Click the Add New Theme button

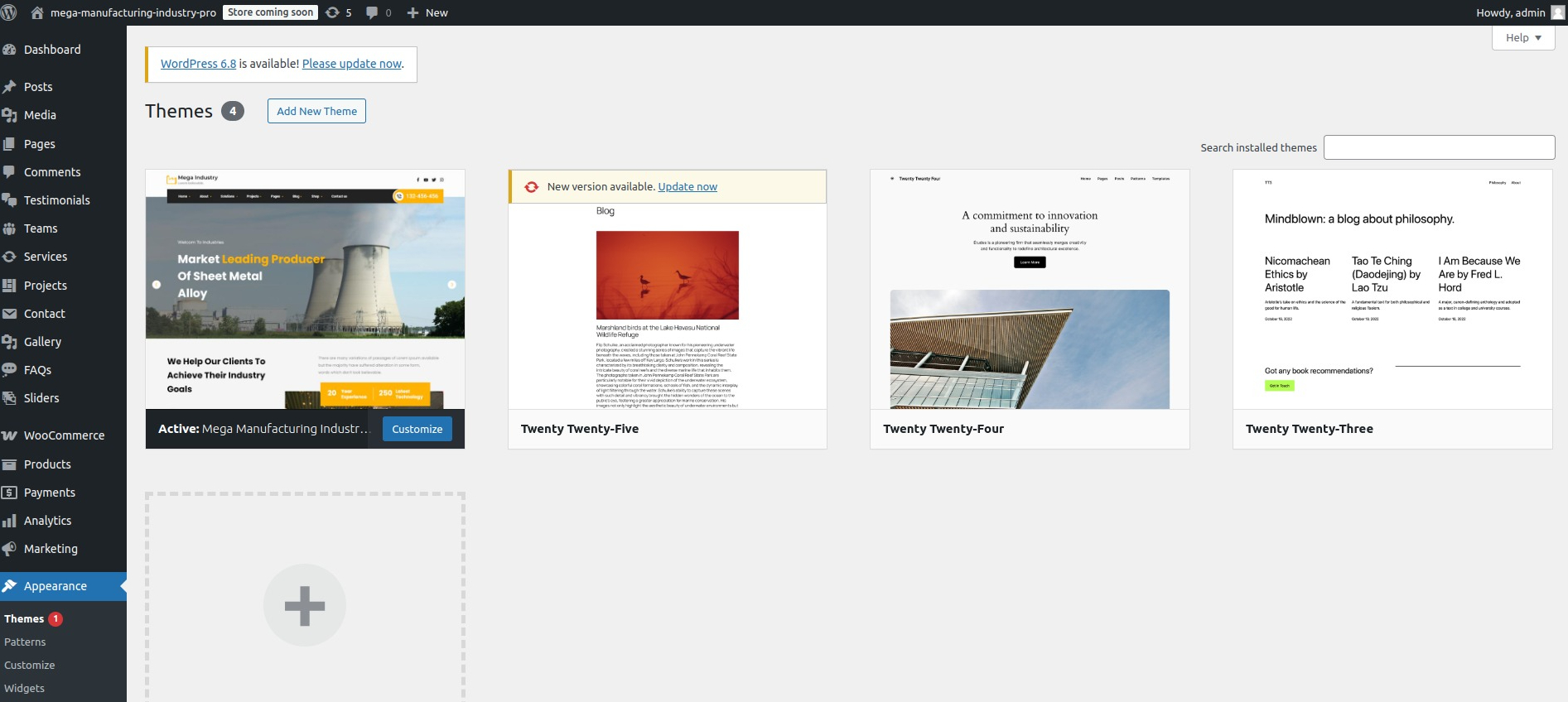pos(316,111)
